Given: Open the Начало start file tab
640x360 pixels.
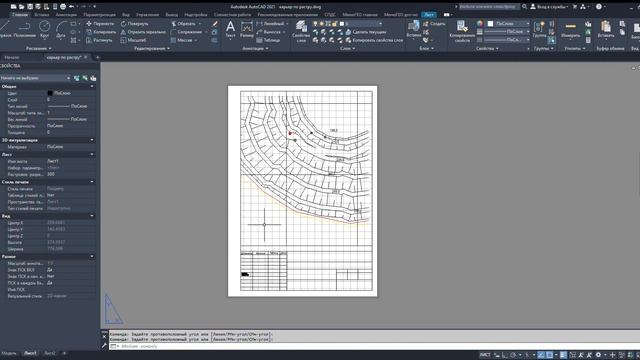Looking at the screenshot, I should click(12, 58).
